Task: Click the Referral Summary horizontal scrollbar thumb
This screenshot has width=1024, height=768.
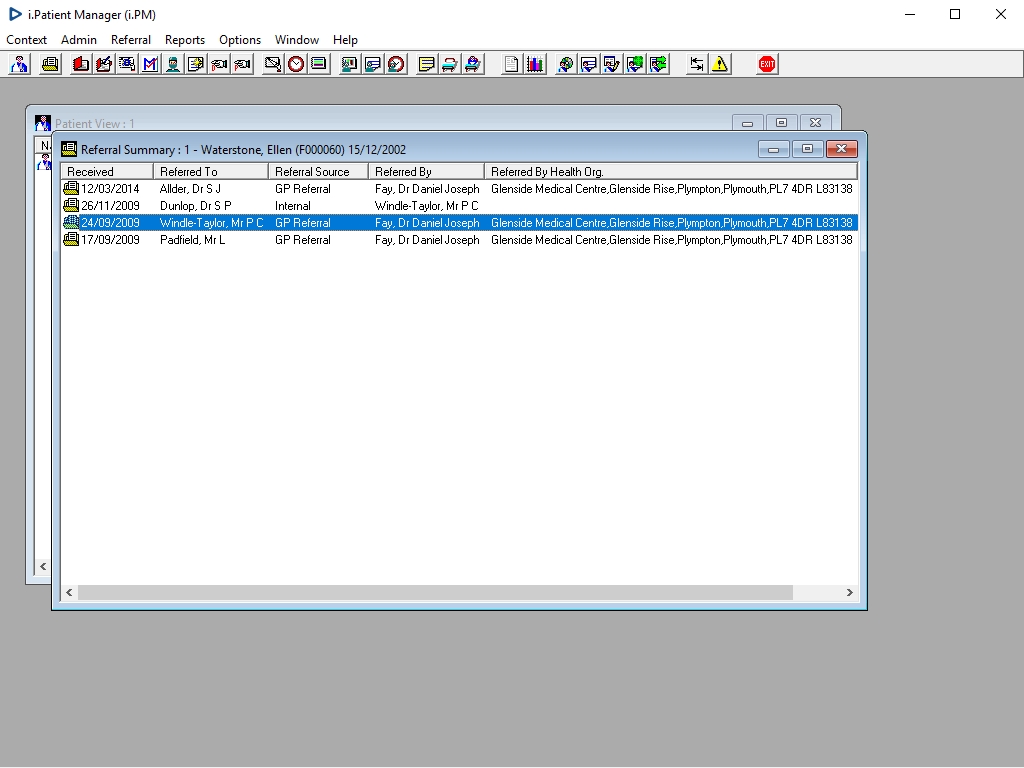Action: pyautogui.click(x=435, y=592)
